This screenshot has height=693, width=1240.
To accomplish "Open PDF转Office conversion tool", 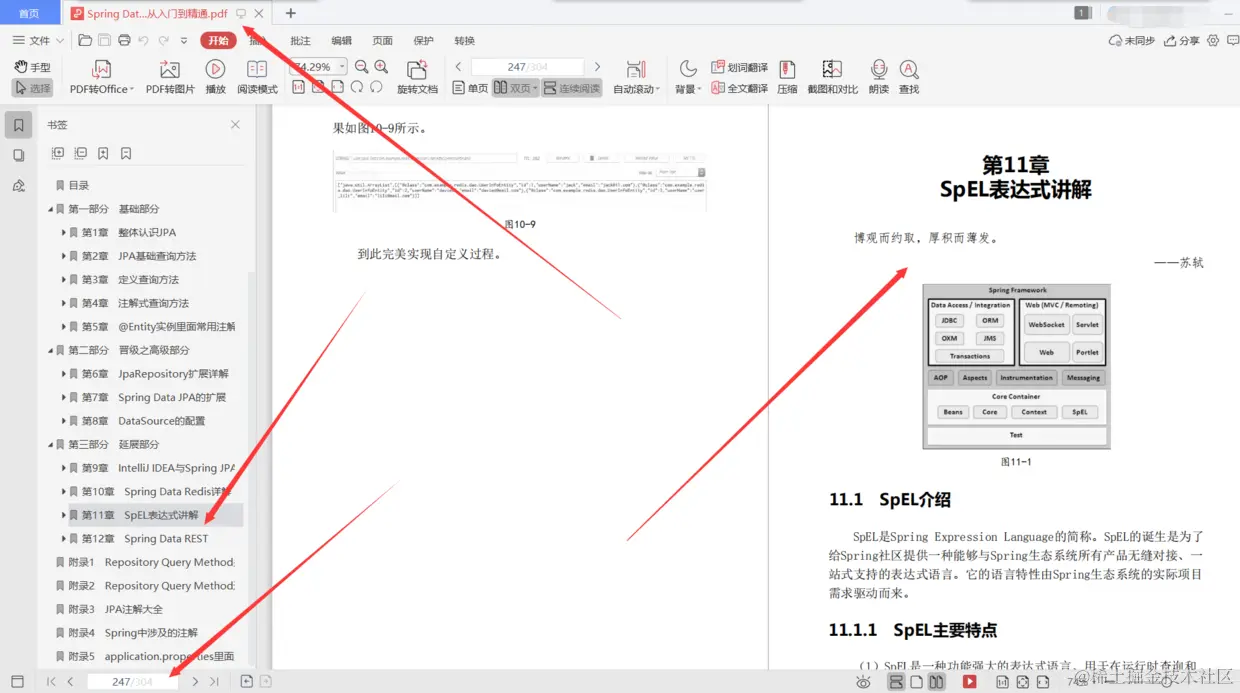I will (x=101, y=77).
